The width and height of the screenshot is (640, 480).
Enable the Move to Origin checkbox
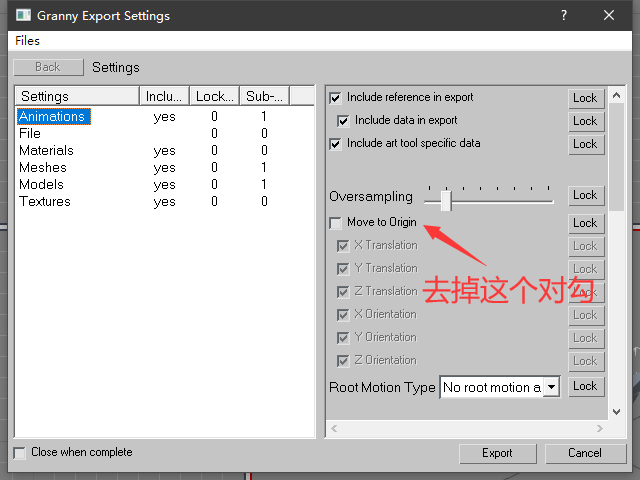pos(336,223)
